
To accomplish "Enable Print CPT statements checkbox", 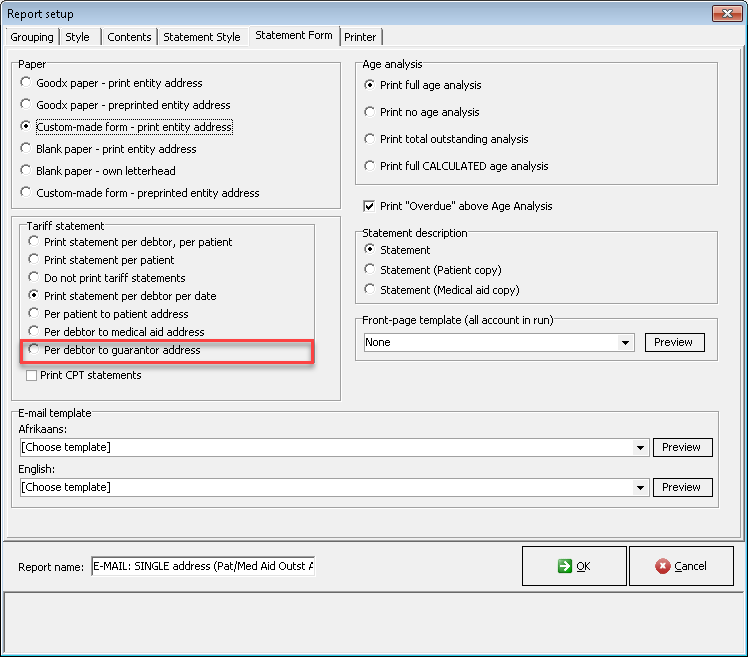I will coord(31,375).
